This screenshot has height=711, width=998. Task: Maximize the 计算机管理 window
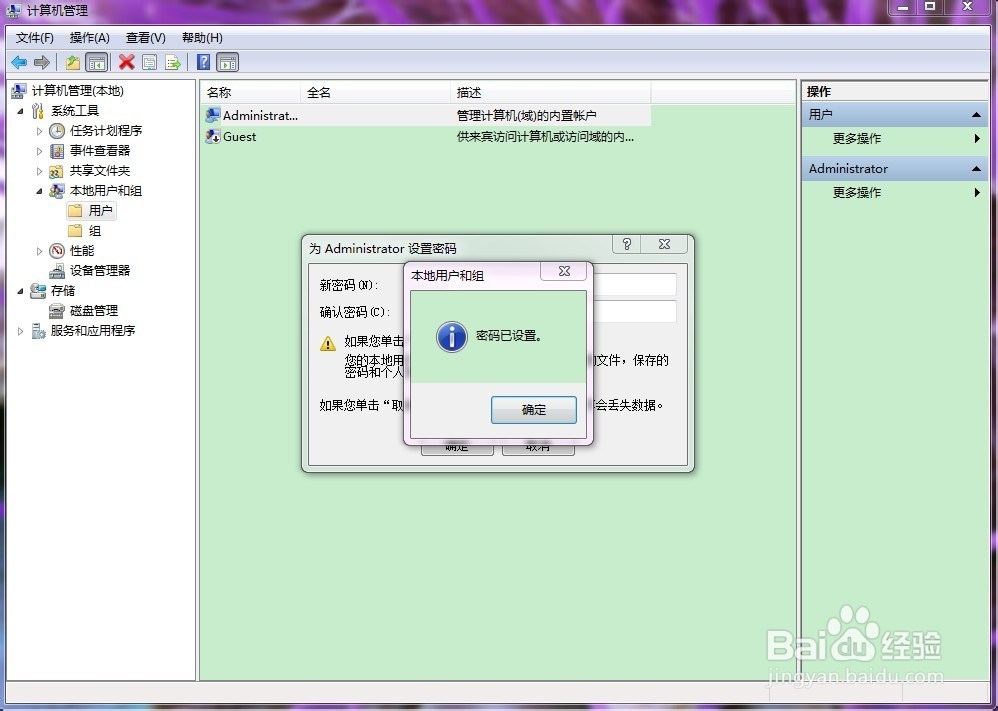pos(930,7)
